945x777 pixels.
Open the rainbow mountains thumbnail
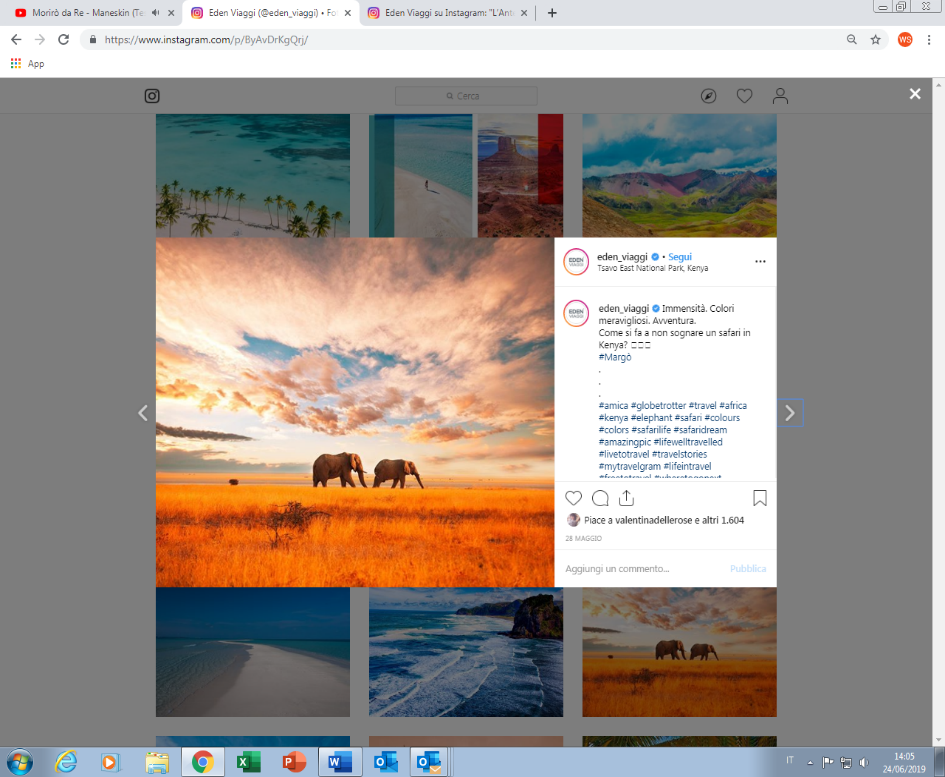(x=679, y=175)
